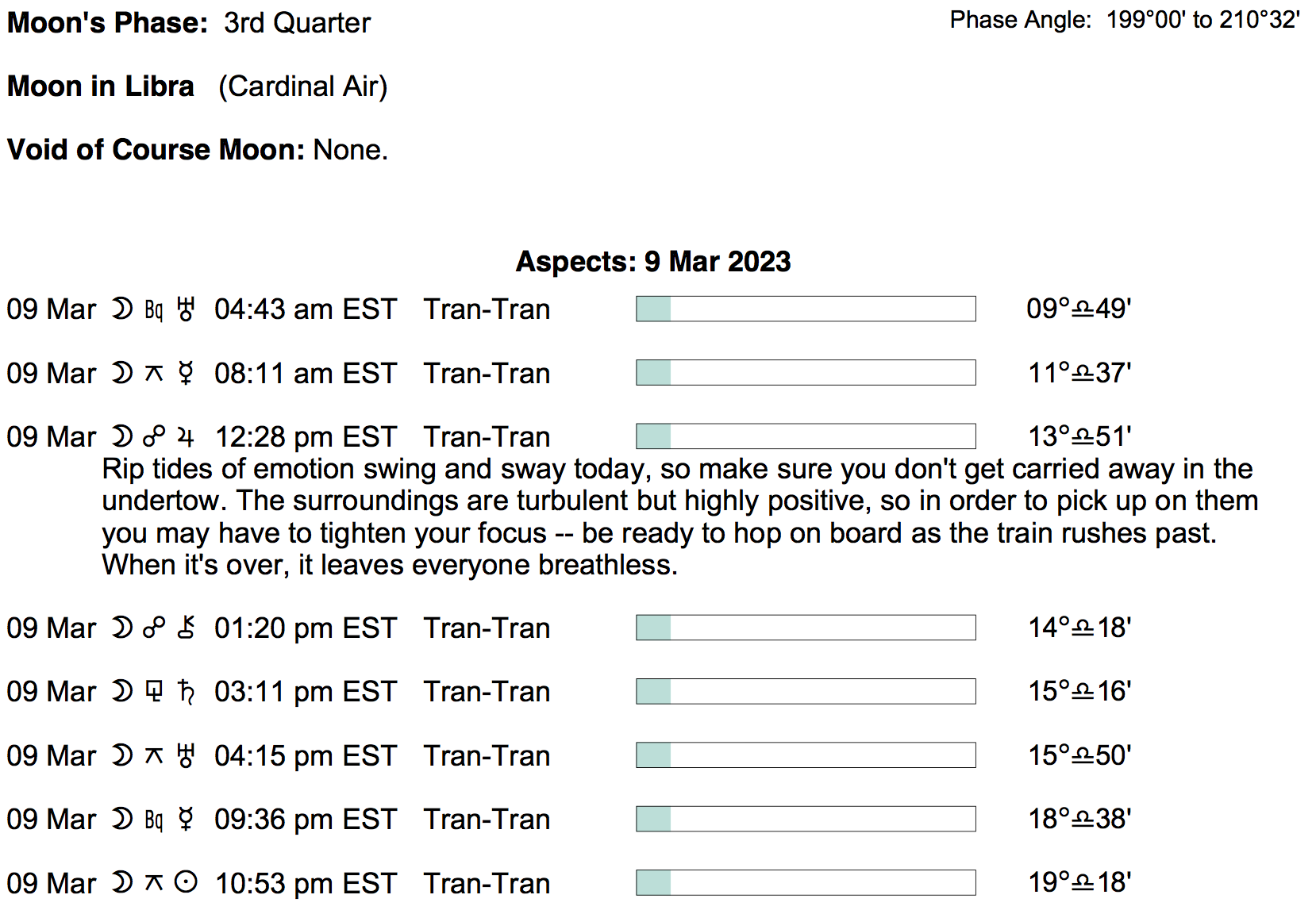The height and width of the screenshot is (914, 1316).
Task: Click the Chiron glyph in the 01:20 pm row
Action: tap(186, 628)
